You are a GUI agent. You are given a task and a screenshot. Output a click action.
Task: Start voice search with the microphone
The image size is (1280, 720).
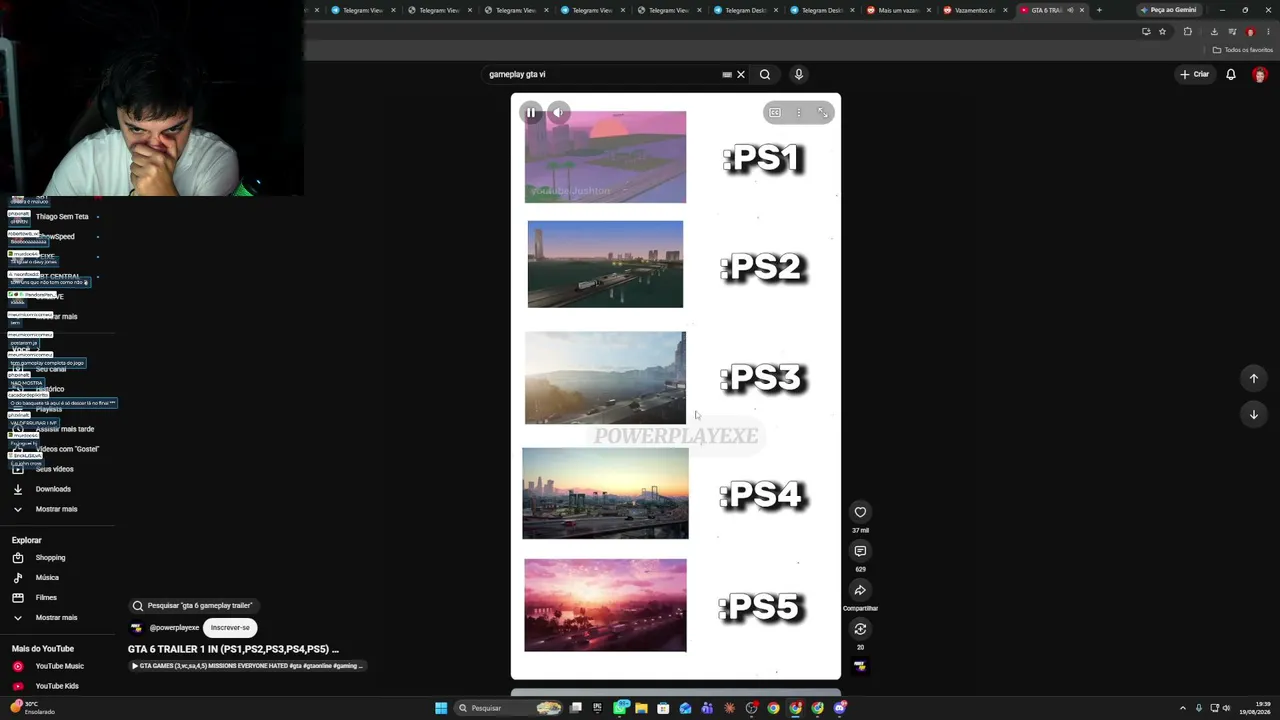click(798, 74)
